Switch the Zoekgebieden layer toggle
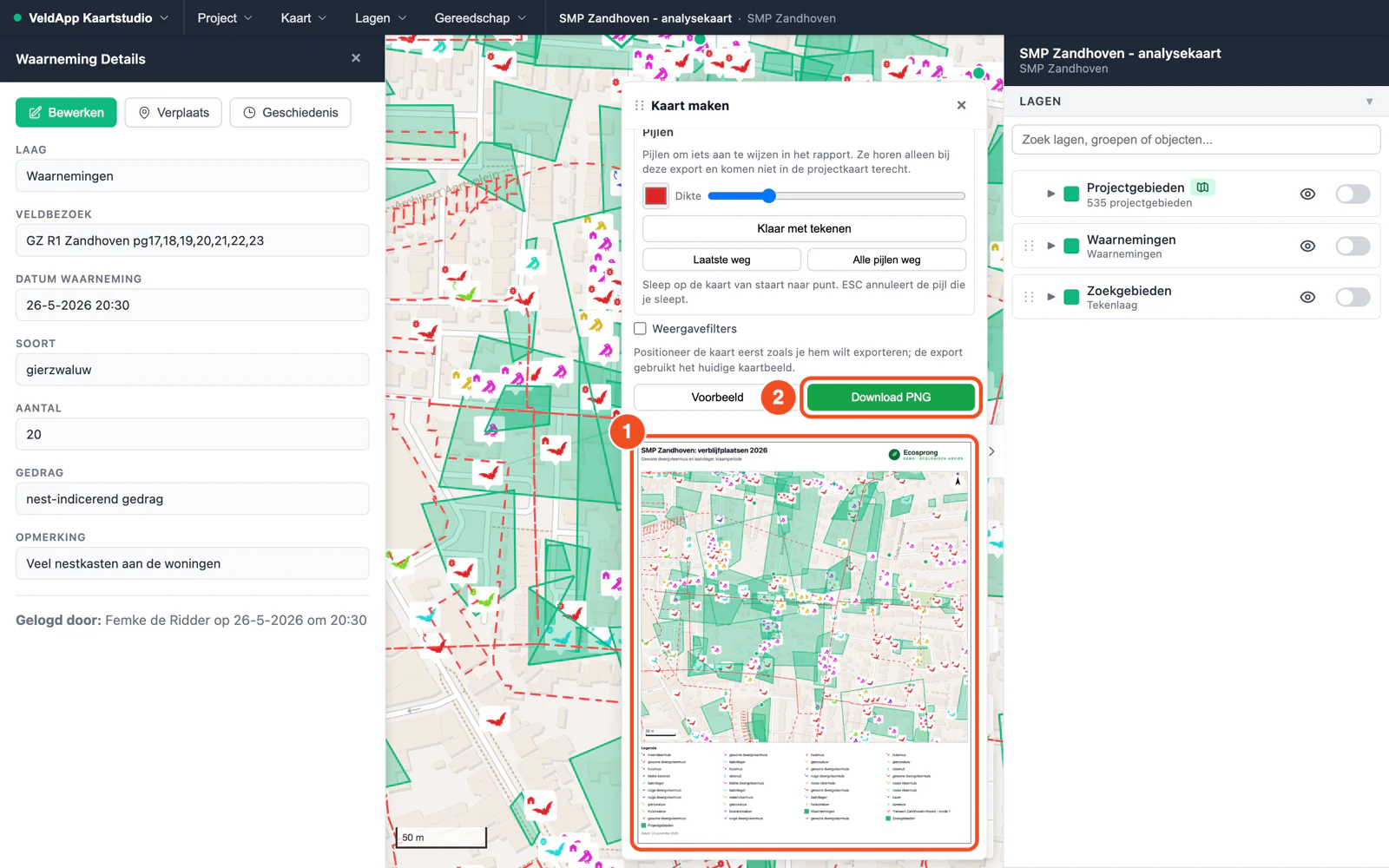The image size is (1389, 868). [x=1353, y=297]
